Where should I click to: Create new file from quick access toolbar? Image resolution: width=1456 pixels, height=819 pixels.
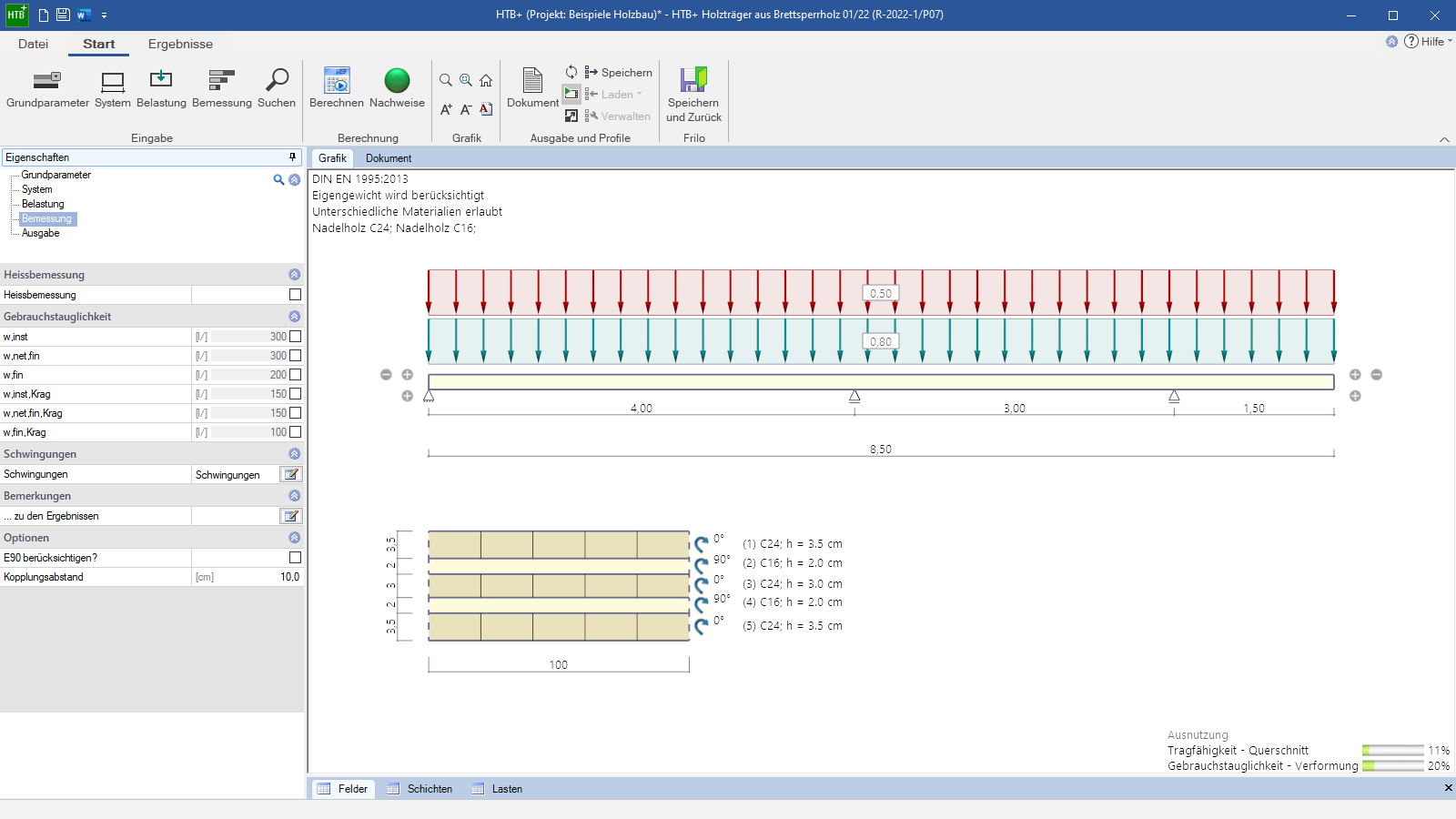[x=43, y=15]
